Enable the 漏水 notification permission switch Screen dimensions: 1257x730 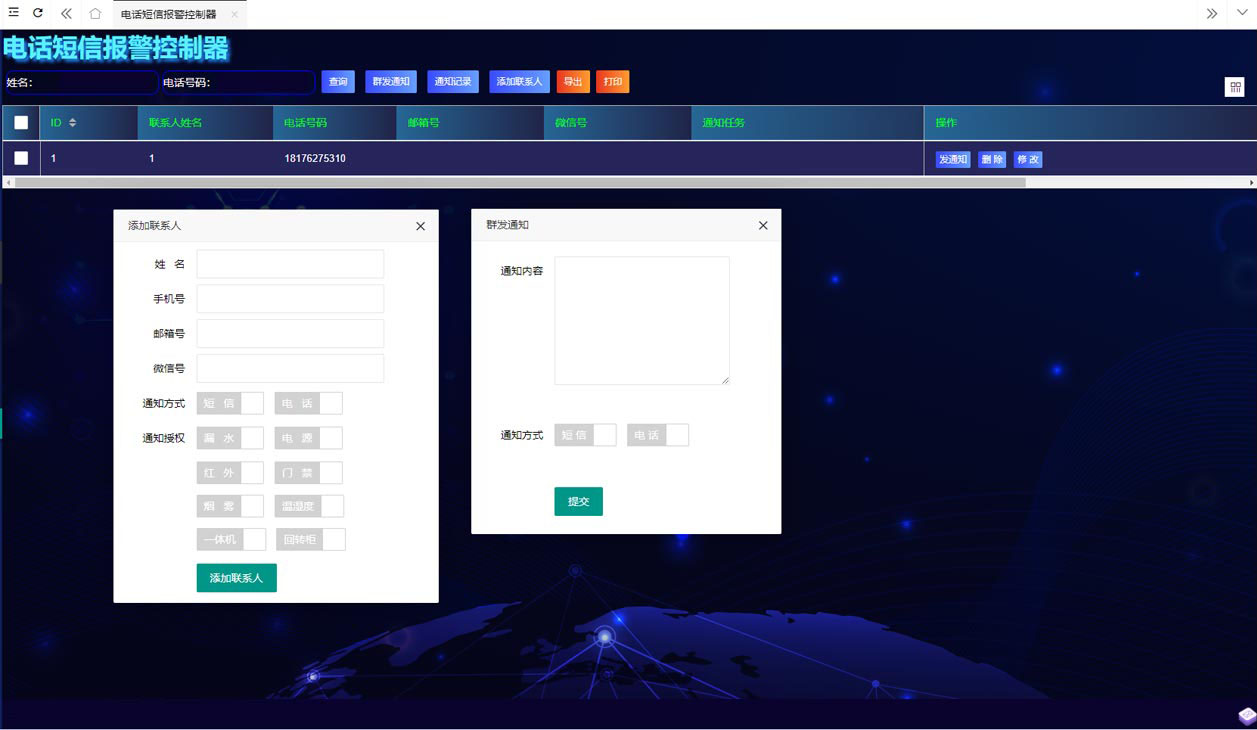(230, 438)
